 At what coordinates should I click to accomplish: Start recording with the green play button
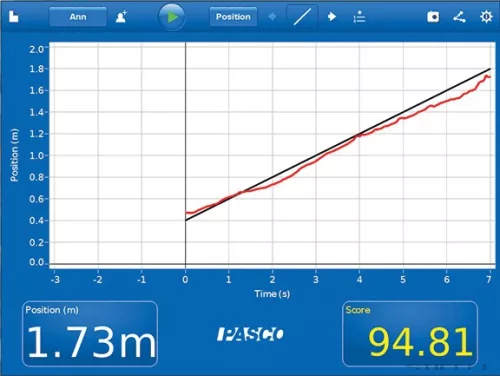172,17
